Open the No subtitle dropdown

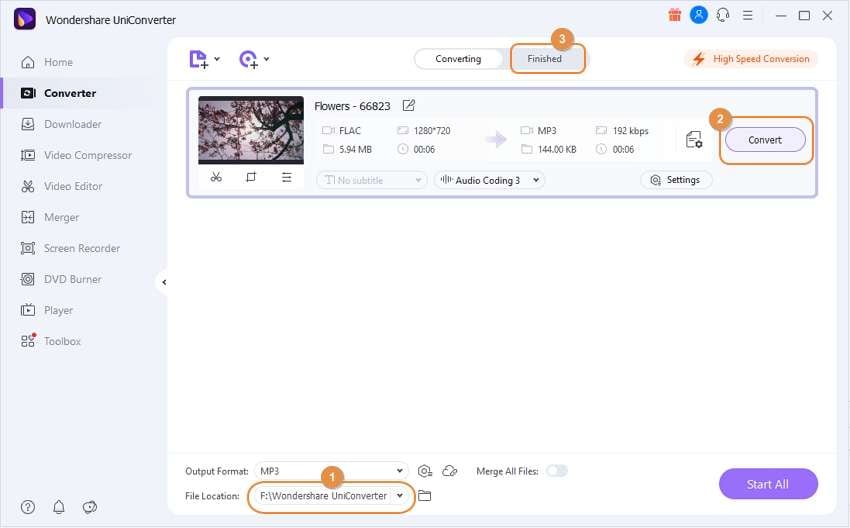pyautogui.click(x=372, y=180)
